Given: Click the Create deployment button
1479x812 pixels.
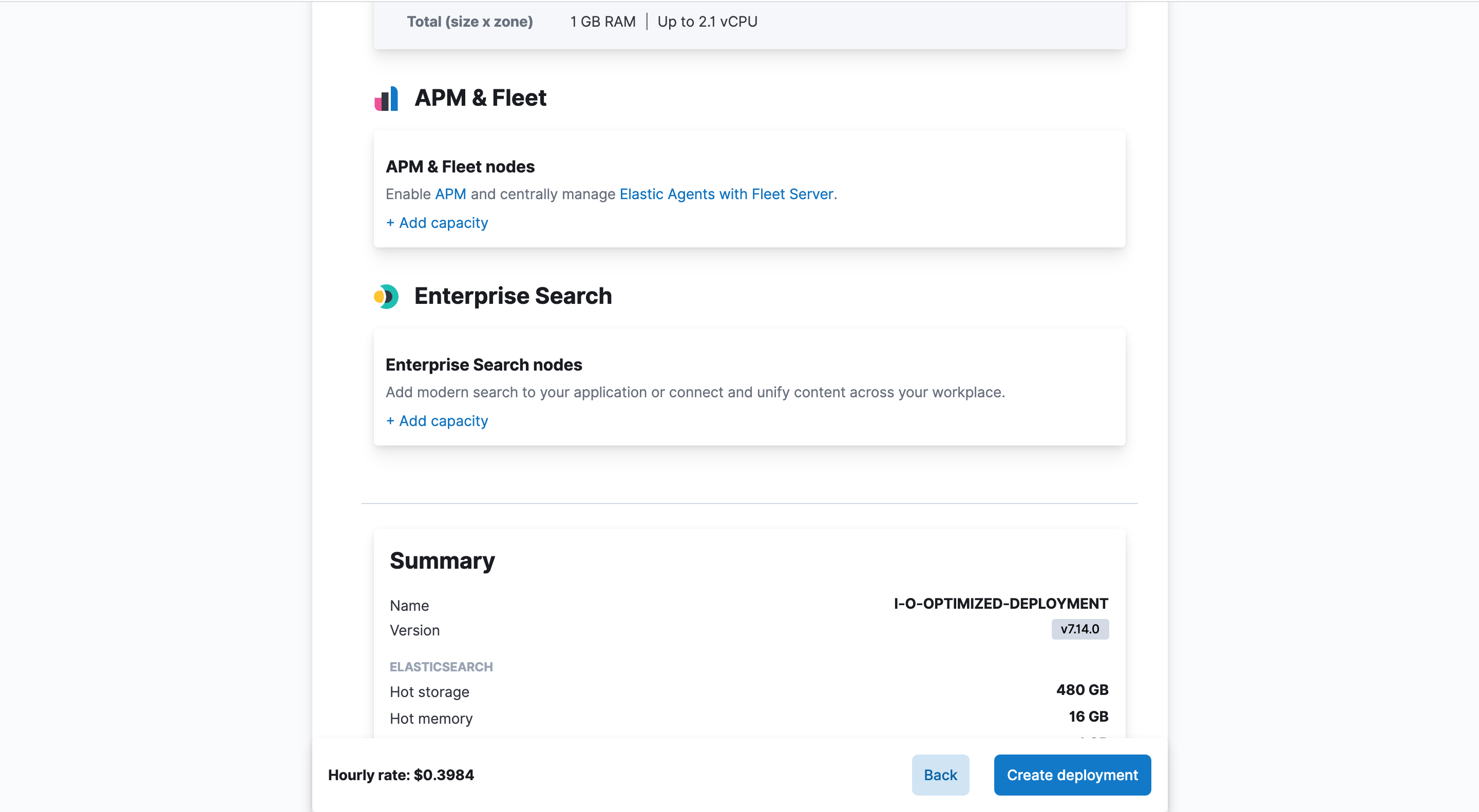Looking at the screenshot, I should pyautogui.click(x=1071, y=775).
